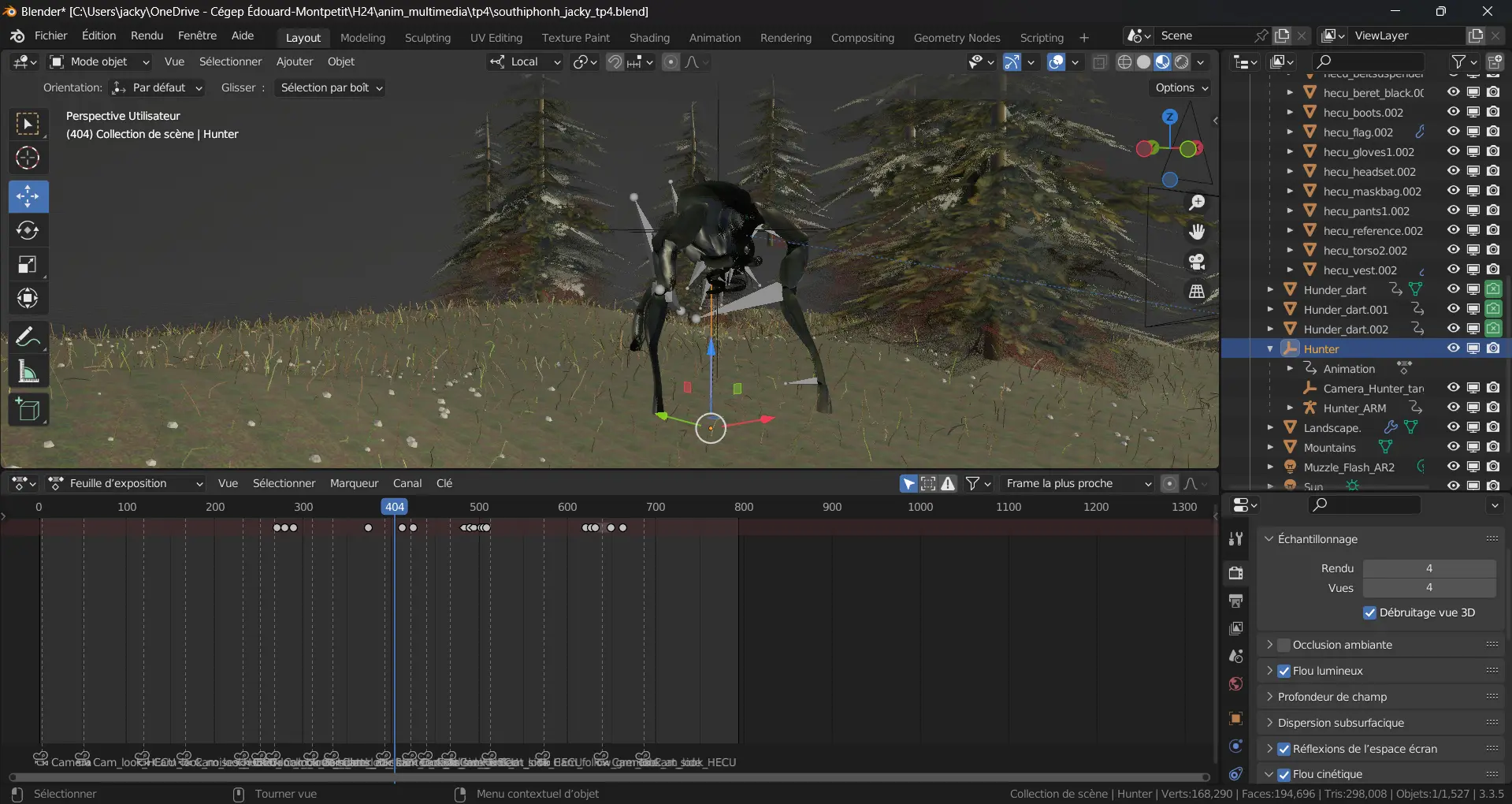Disable Réflexions de l'espace écran checkbox
This screenshot has height=804, width=1512.
pyautogui.click(x=1284, y=749)
